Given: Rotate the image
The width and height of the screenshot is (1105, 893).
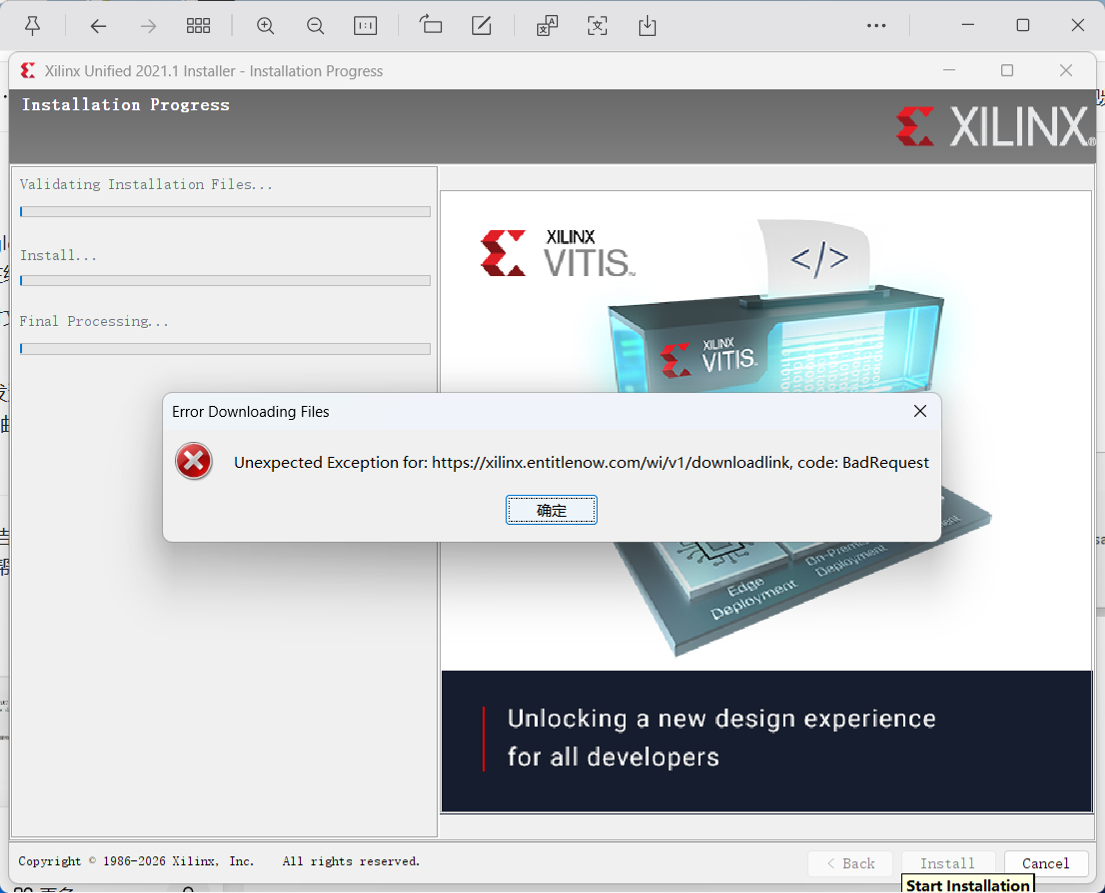Looking at the screenshot, I should 431,25.
